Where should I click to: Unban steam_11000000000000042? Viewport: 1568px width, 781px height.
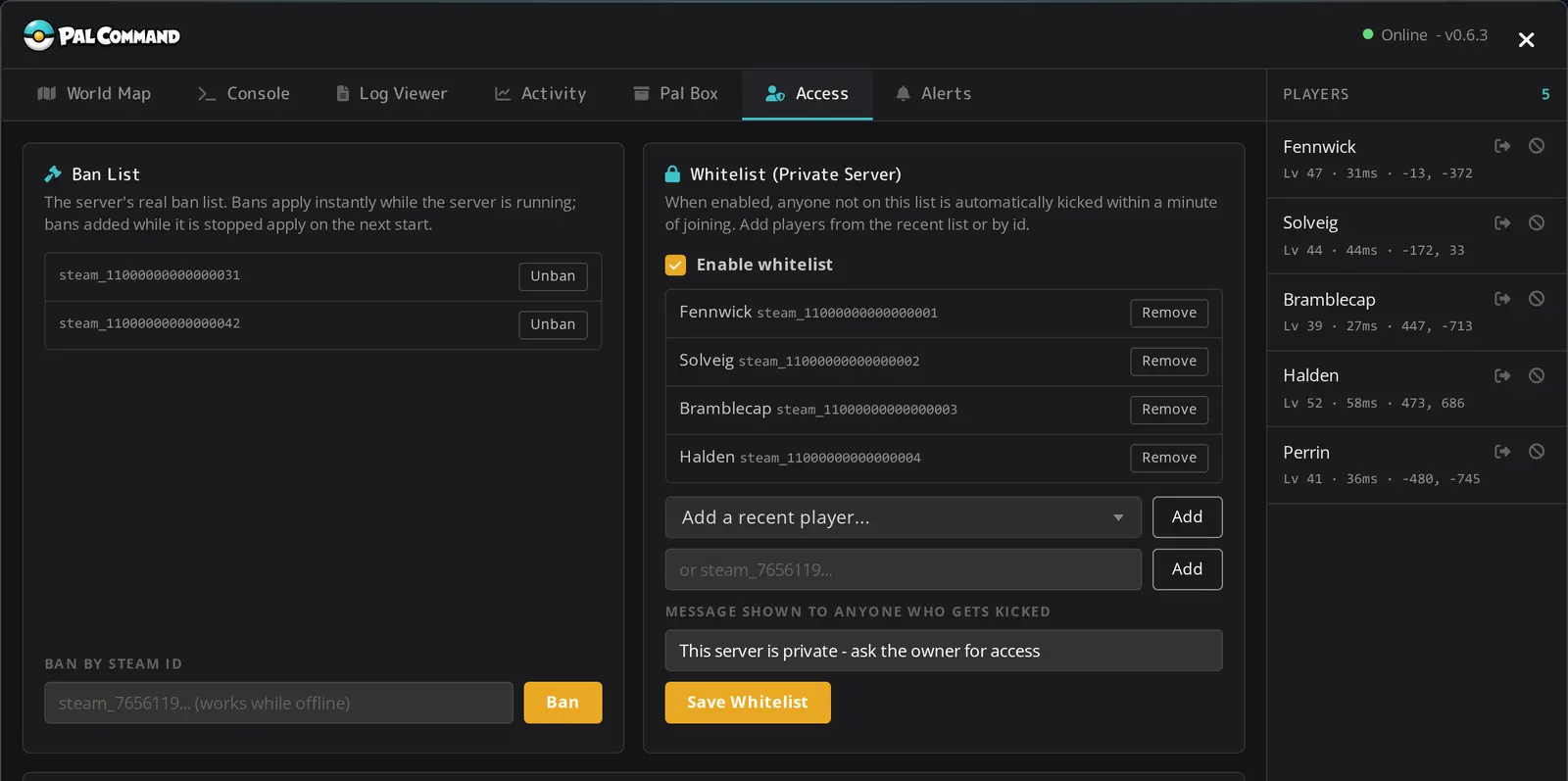pos(553,324)
